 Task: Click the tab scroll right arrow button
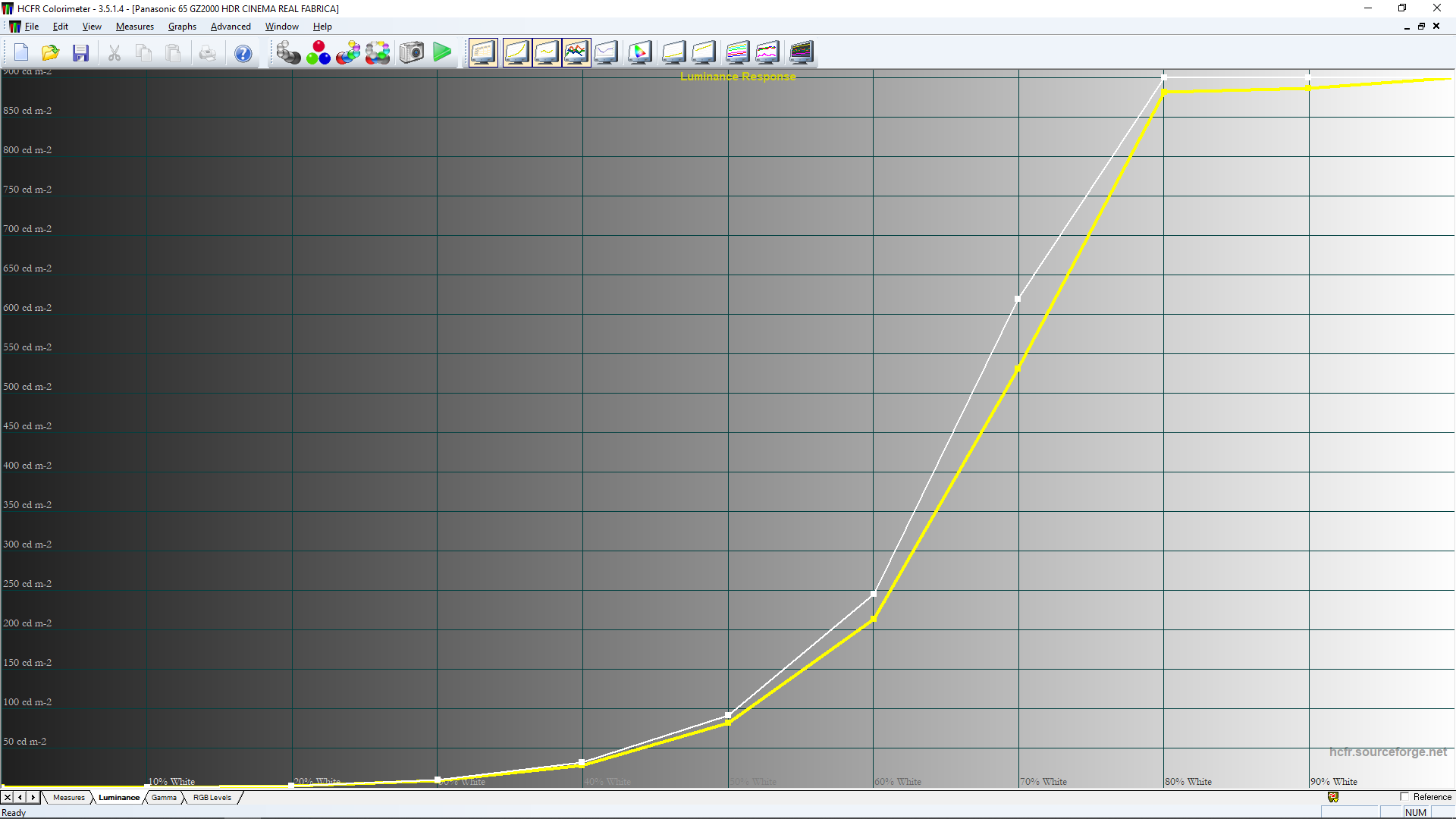click(33, 798)
